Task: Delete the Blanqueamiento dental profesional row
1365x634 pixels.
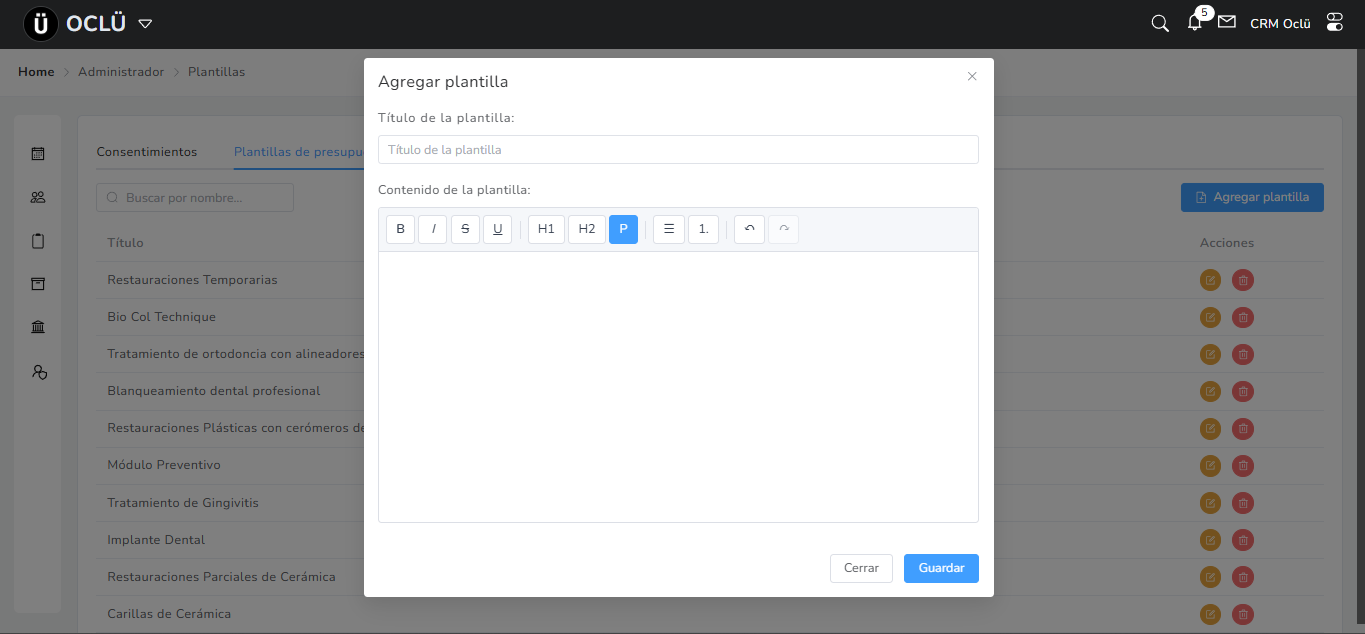Action: coord(1243,391)
